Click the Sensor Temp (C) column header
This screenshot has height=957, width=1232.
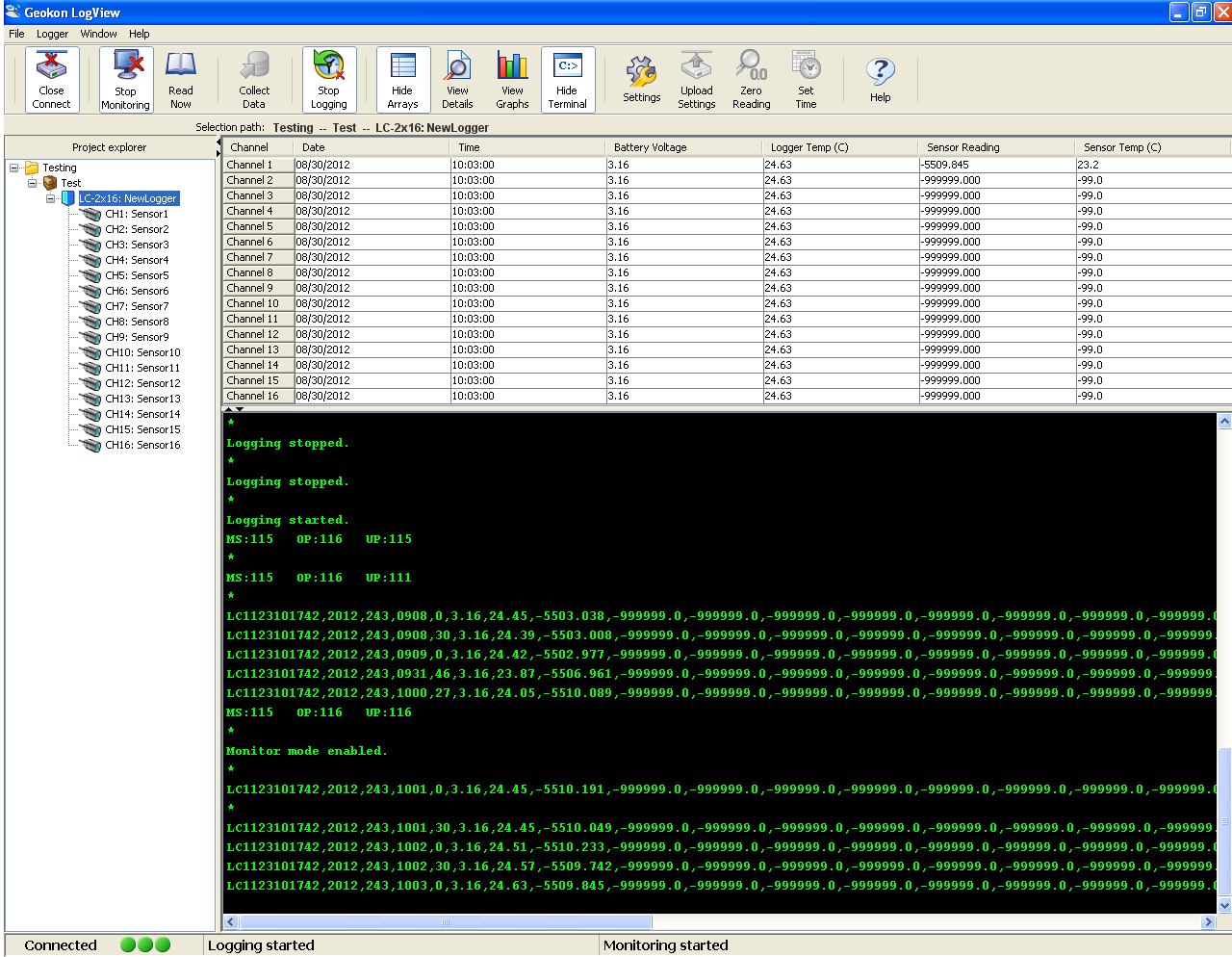click(1152, 147)
